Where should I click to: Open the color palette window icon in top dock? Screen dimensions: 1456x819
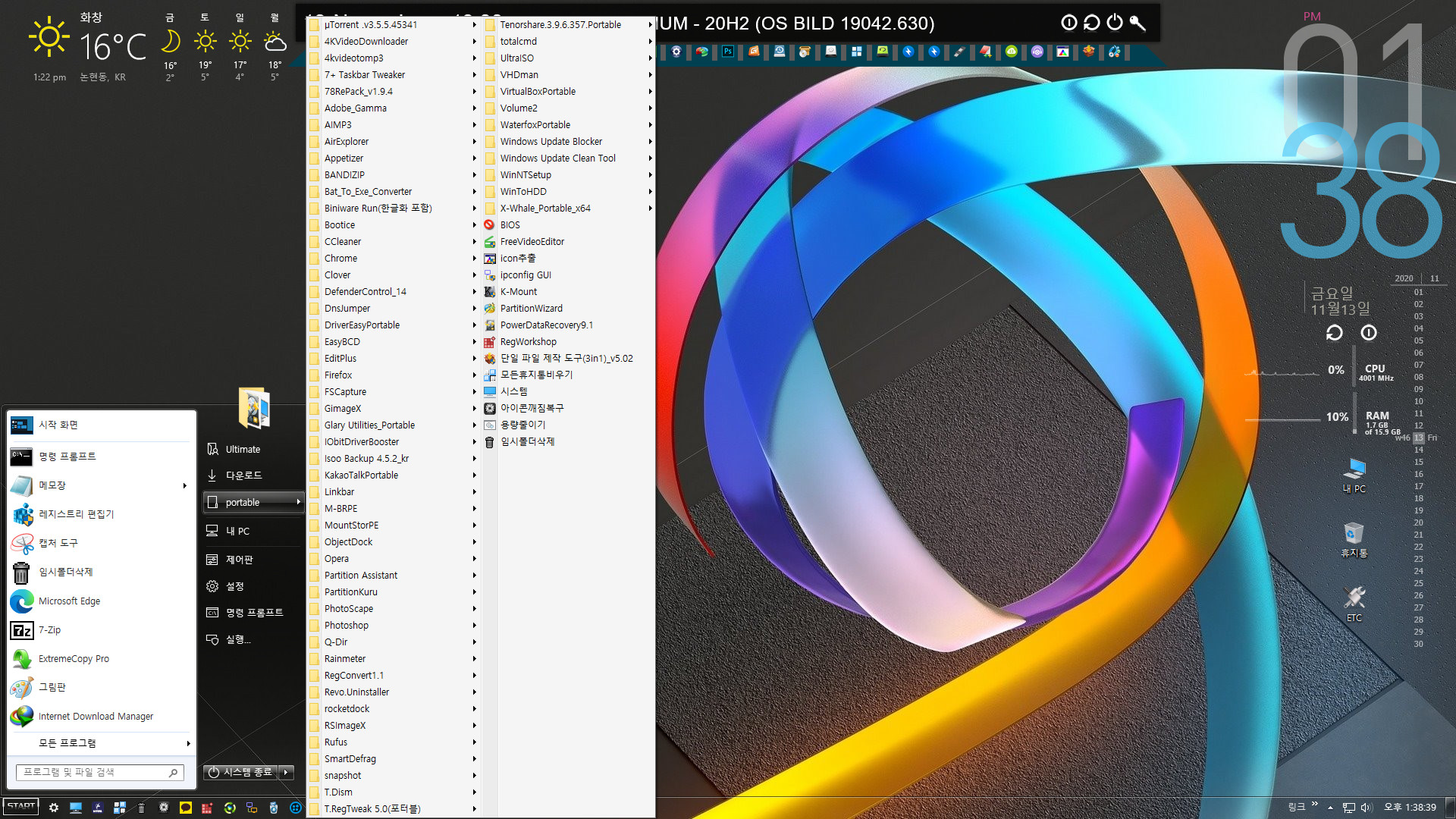click(1062, 52)
